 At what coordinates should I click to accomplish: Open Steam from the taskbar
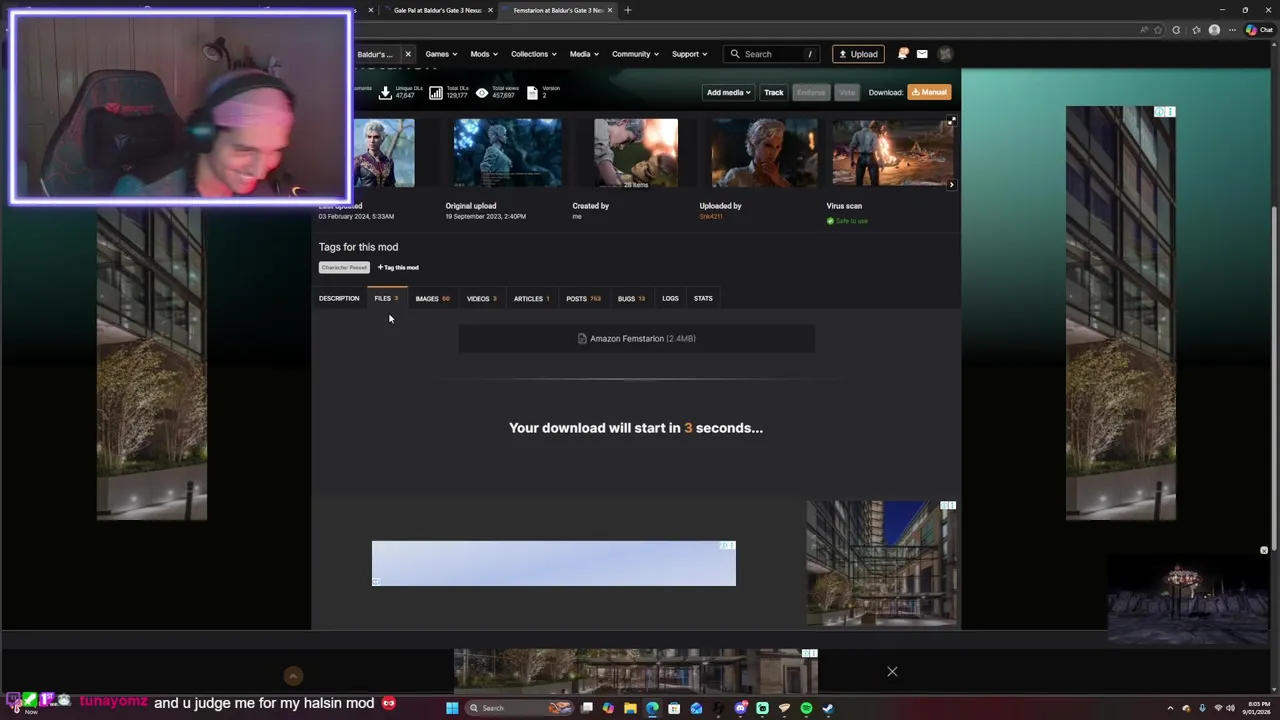click(828, 708)
